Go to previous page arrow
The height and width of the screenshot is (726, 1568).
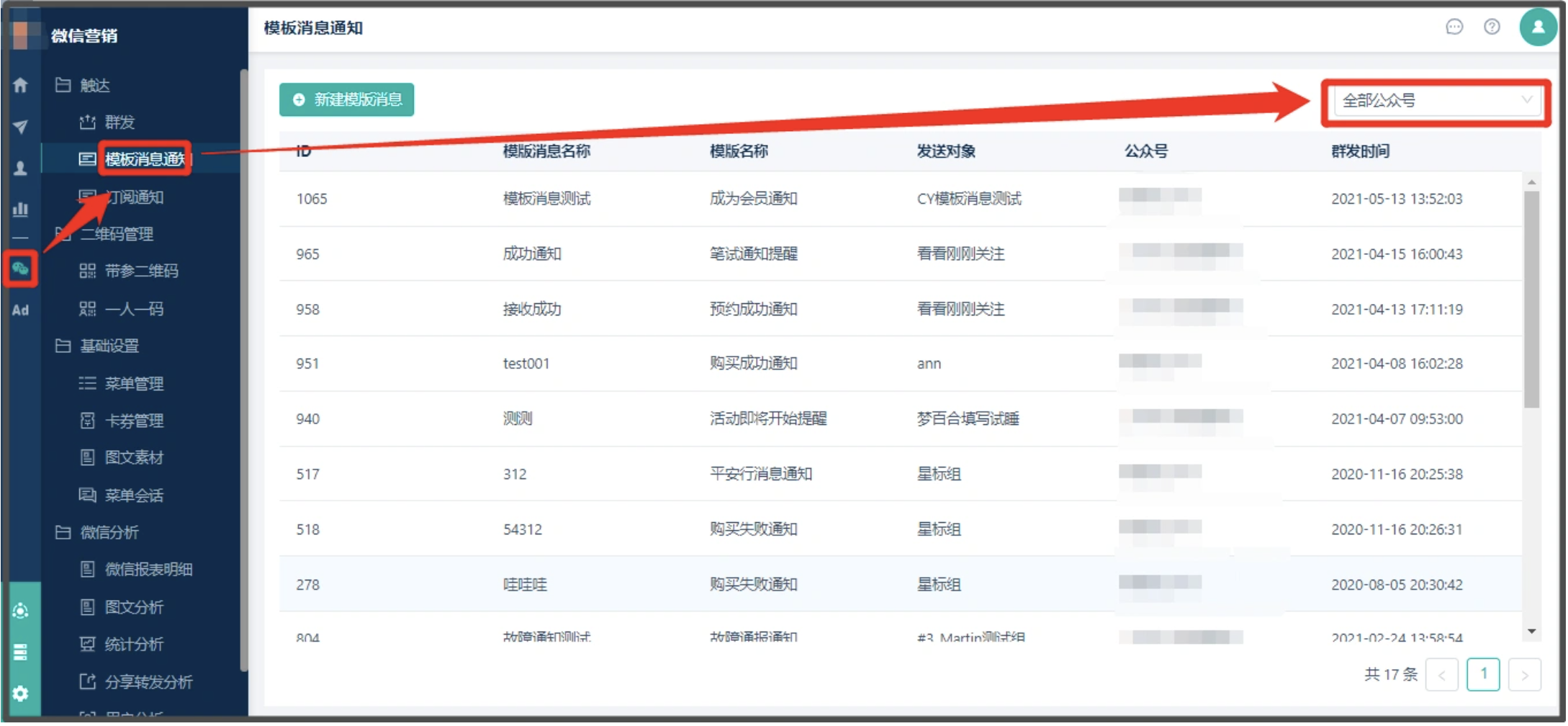(1442, 675)
